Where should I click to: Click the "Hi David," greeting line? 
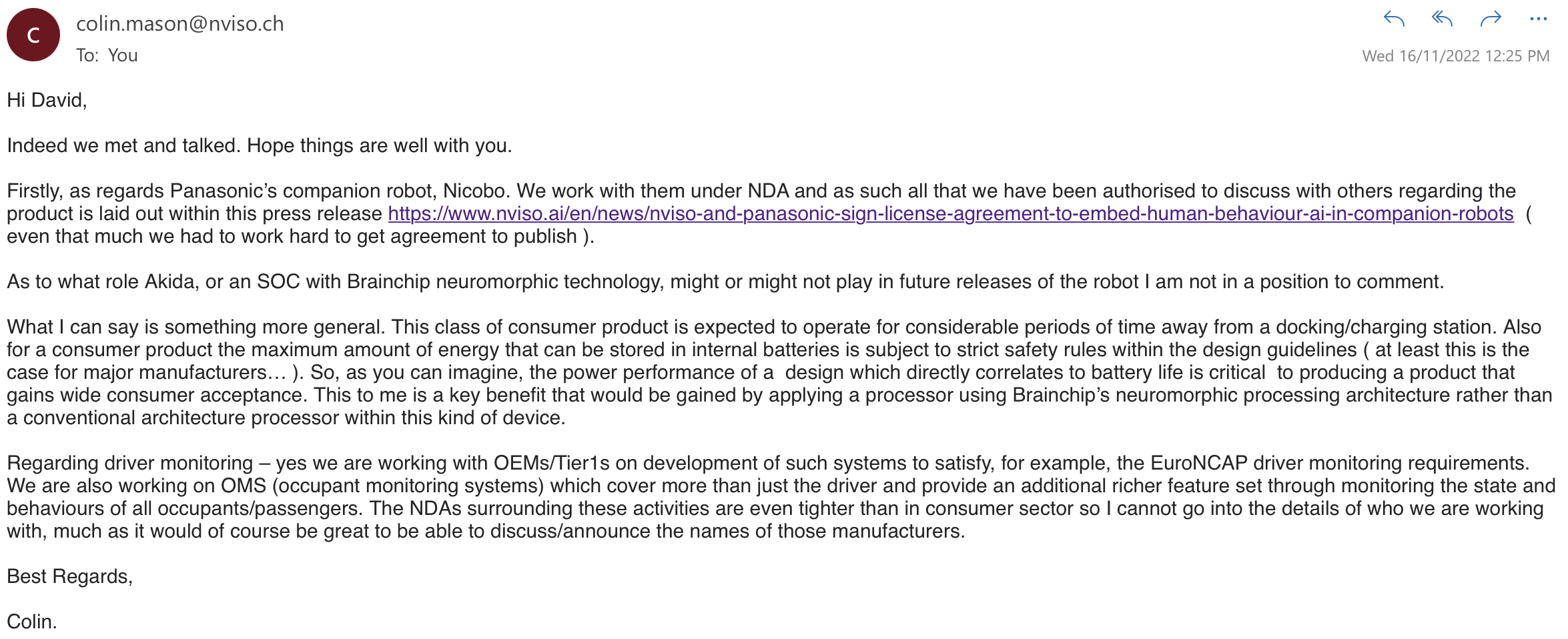47,100
